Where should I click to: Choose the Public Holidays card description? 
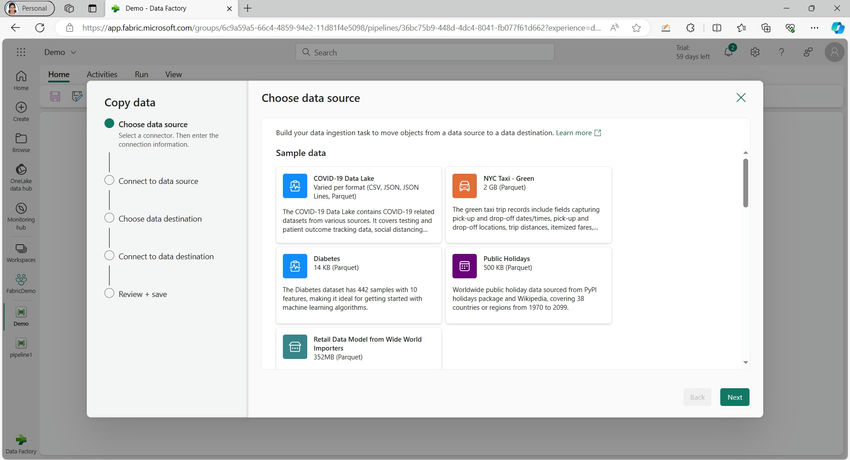pos(524,299)
